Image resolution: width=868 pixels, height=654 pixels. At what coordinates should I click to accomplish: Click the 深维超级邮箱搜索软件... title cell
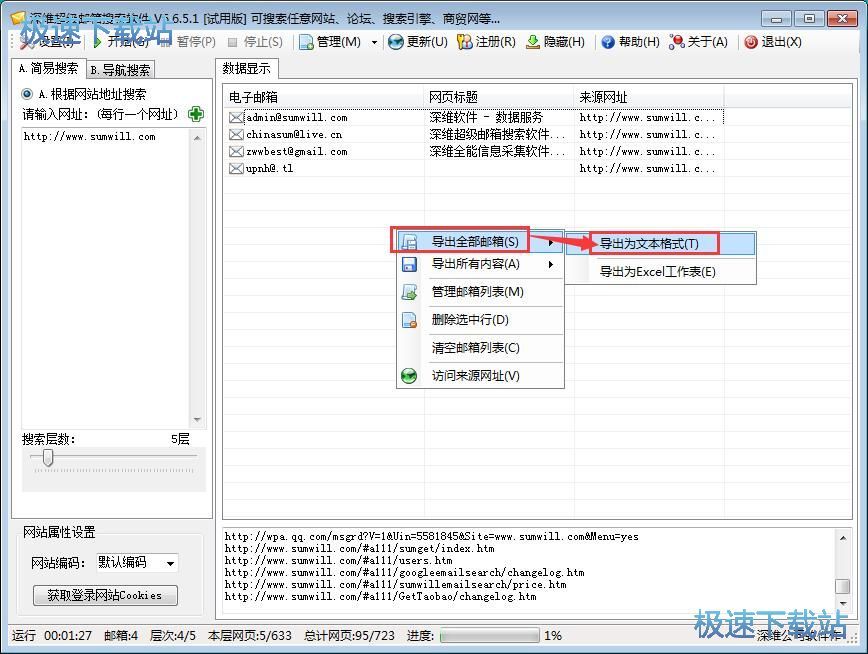tap(497, 135)
